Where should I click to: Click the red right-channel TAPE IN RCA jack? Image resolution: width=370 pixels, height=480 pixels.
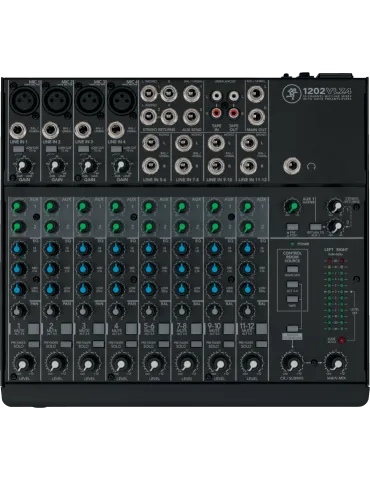point(217,113)
